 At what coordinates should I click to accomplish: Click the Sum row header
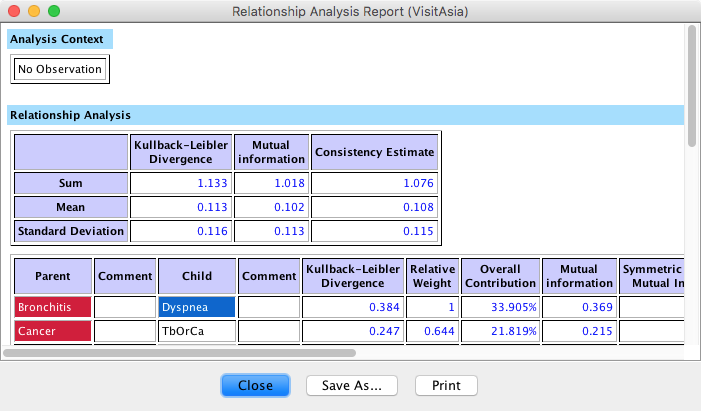click(x=70, y=183)
